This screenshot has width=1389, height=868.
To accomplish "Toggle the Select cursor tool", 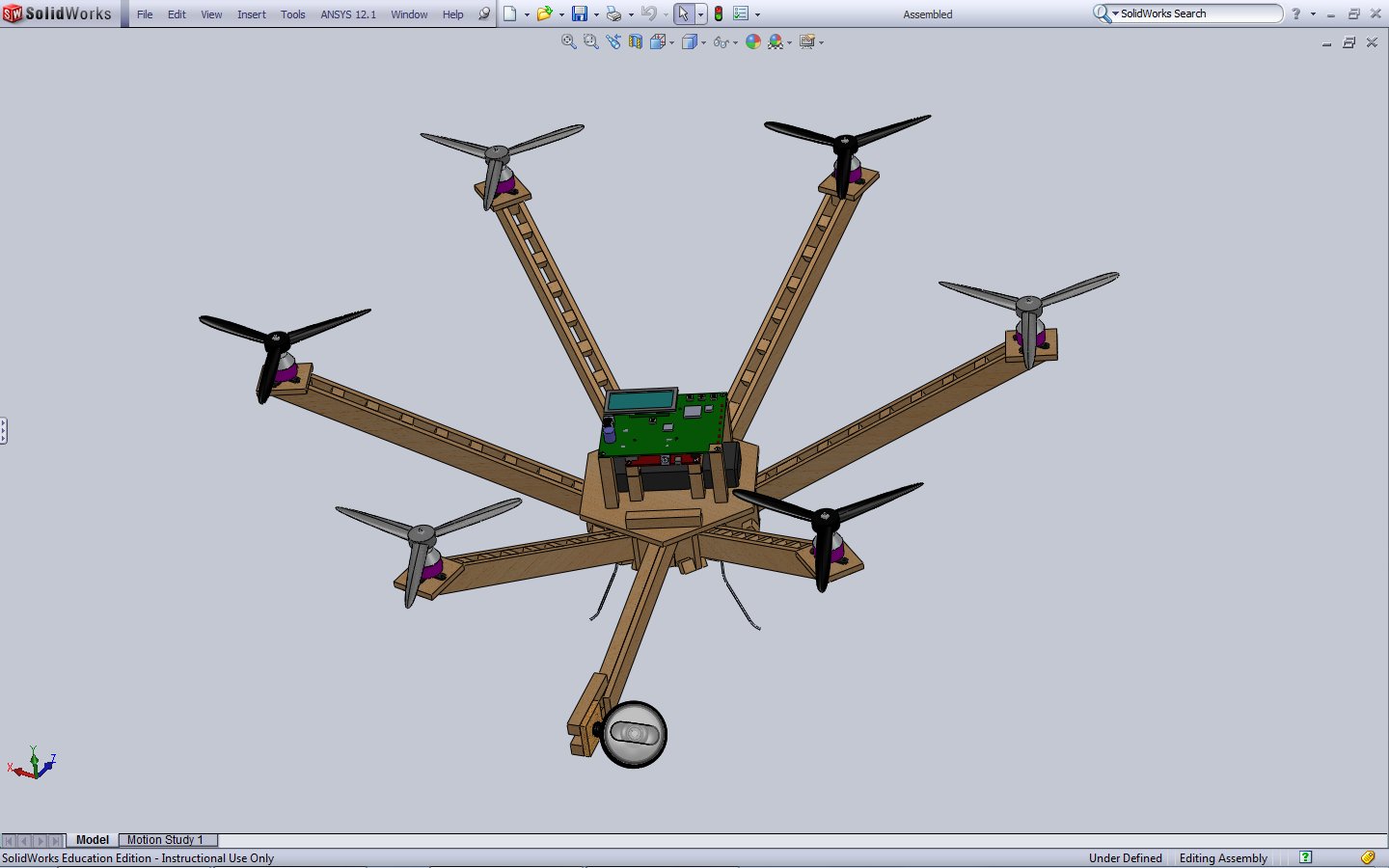I will click(x=683, y=14).
